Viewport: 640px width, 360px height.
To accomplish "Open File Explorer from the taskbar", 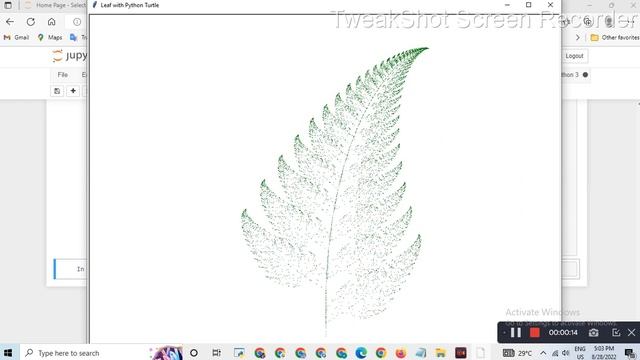I will 440,353.
